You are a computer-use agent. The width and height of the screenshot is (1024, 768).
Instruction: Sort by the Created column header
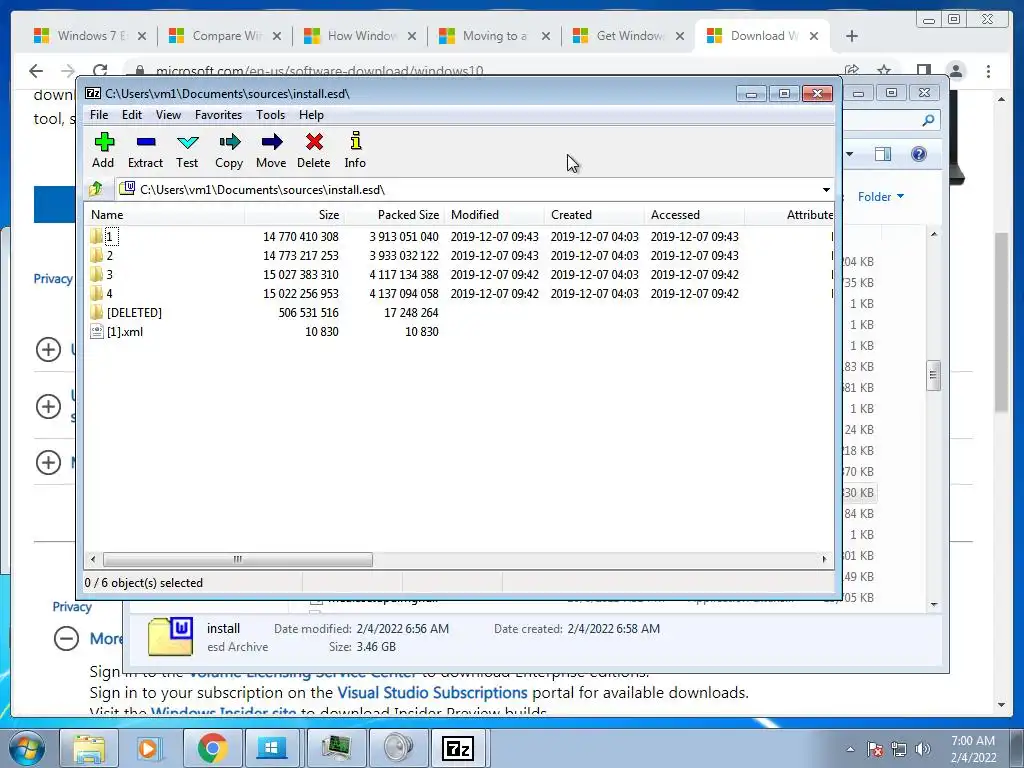(594, 214)
